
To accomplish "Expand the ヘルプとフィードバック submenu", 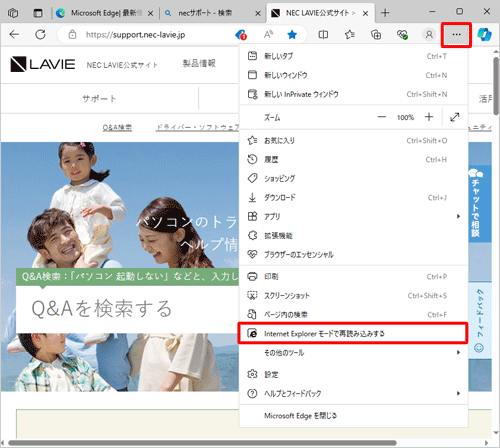I will click(x=353, y=393).
